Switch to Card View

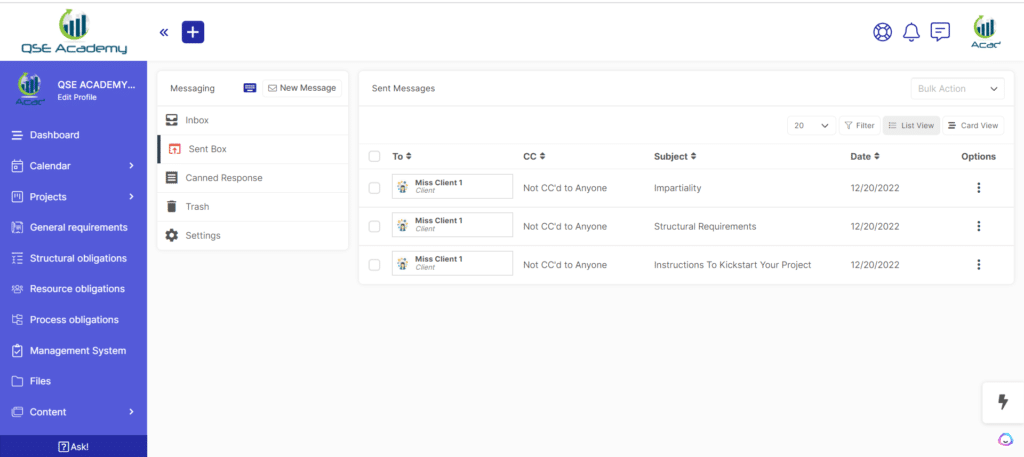click(973, 125)
